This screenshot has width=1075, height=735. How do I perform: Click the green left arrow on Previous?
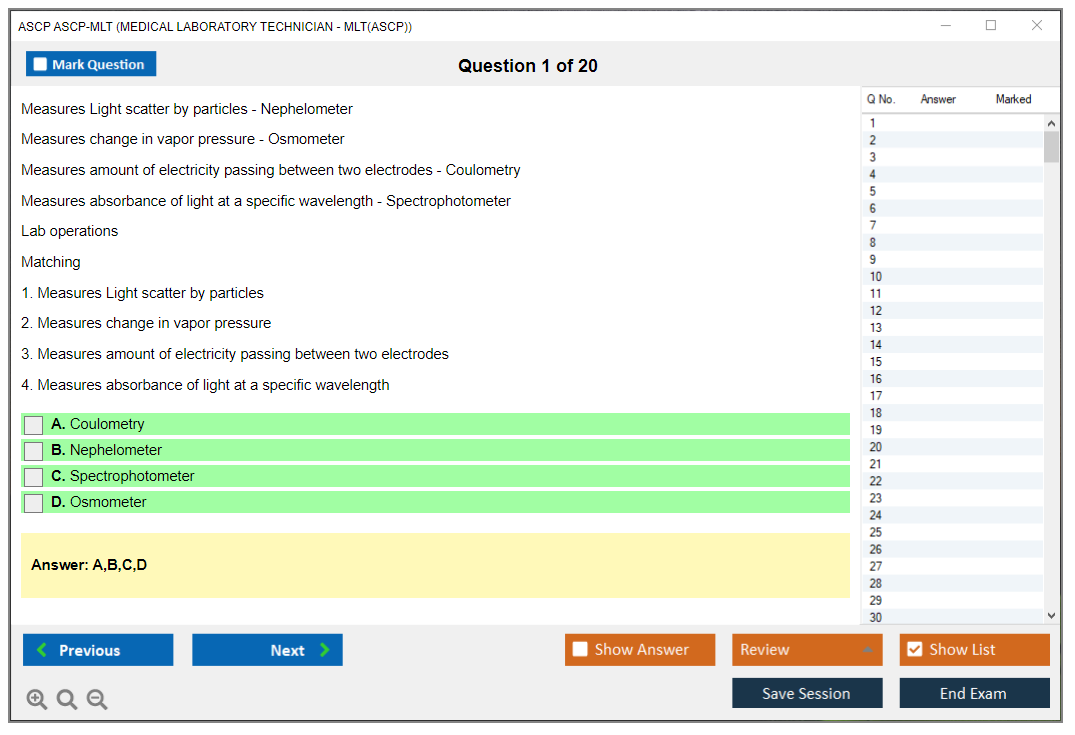pos(41,650)
